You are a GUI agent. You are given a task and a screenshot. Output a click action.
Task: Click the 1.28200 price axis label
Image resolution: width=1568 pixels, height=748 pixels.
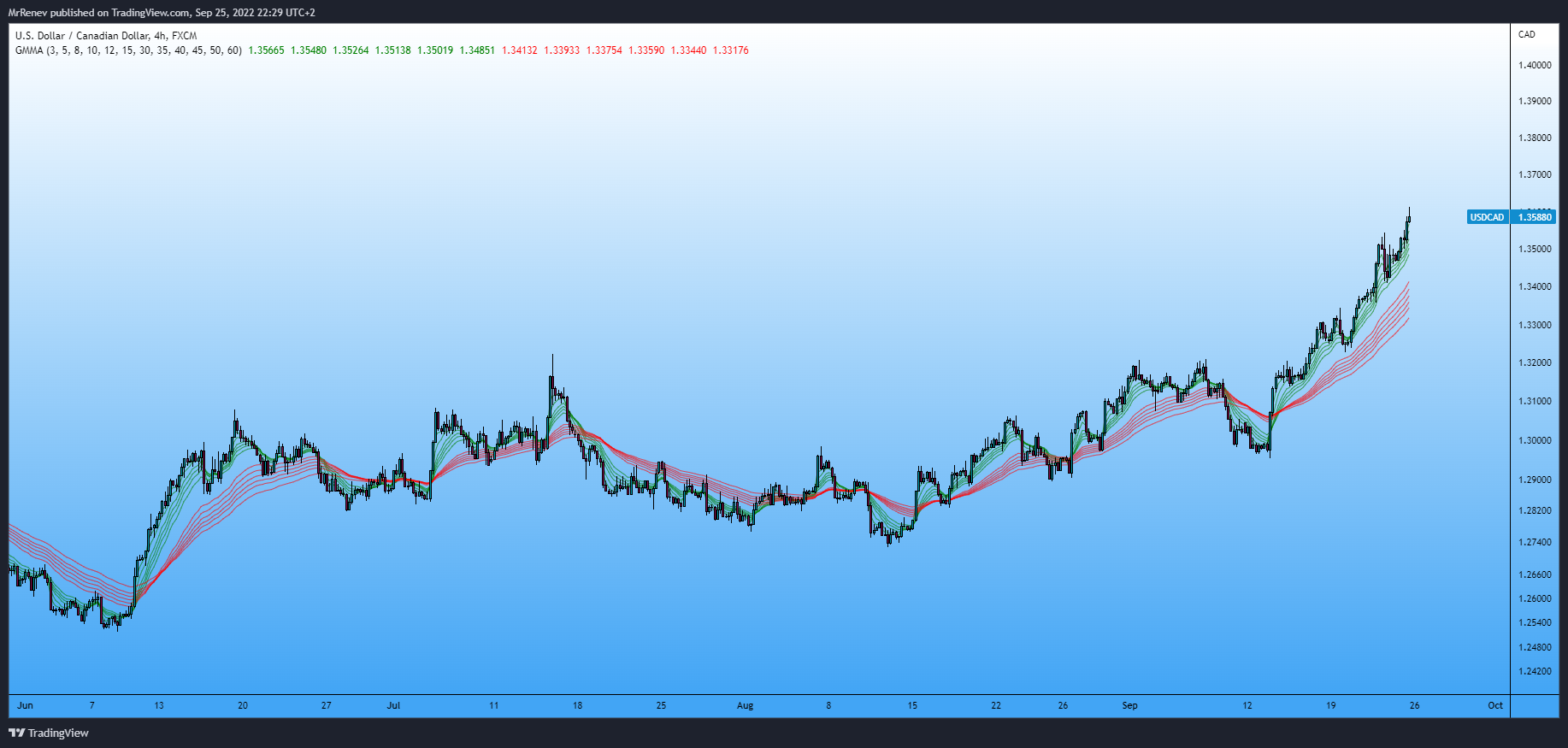1535,510
